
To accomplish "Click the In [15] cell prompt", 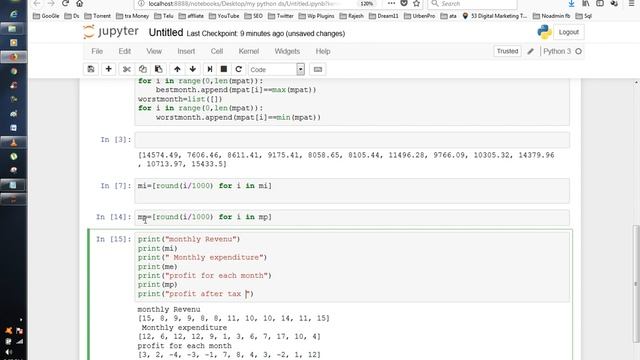I will [x=113, y=239].
